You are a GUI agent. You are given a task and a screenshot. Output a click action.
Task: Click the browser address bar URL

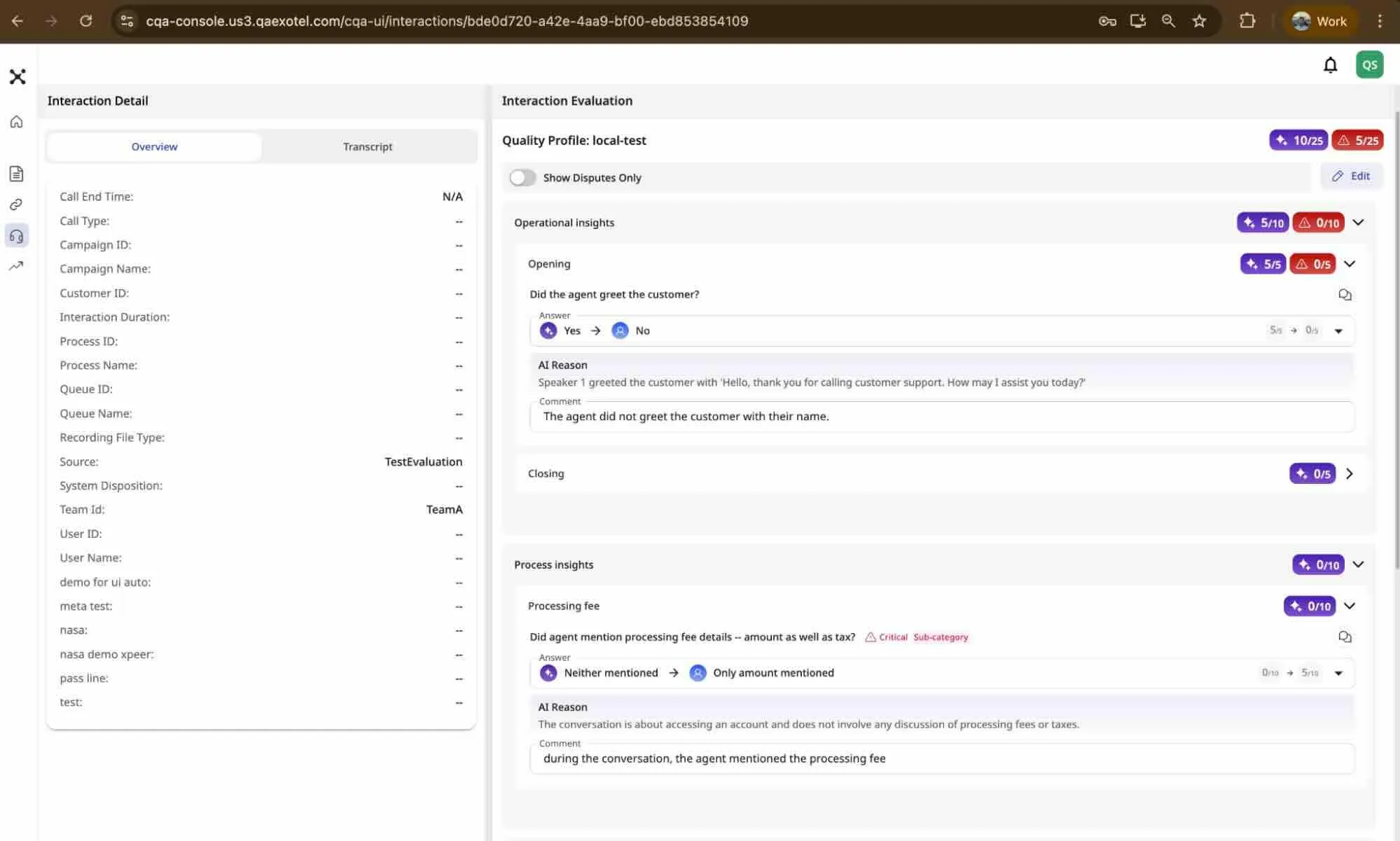click(447, 21)
